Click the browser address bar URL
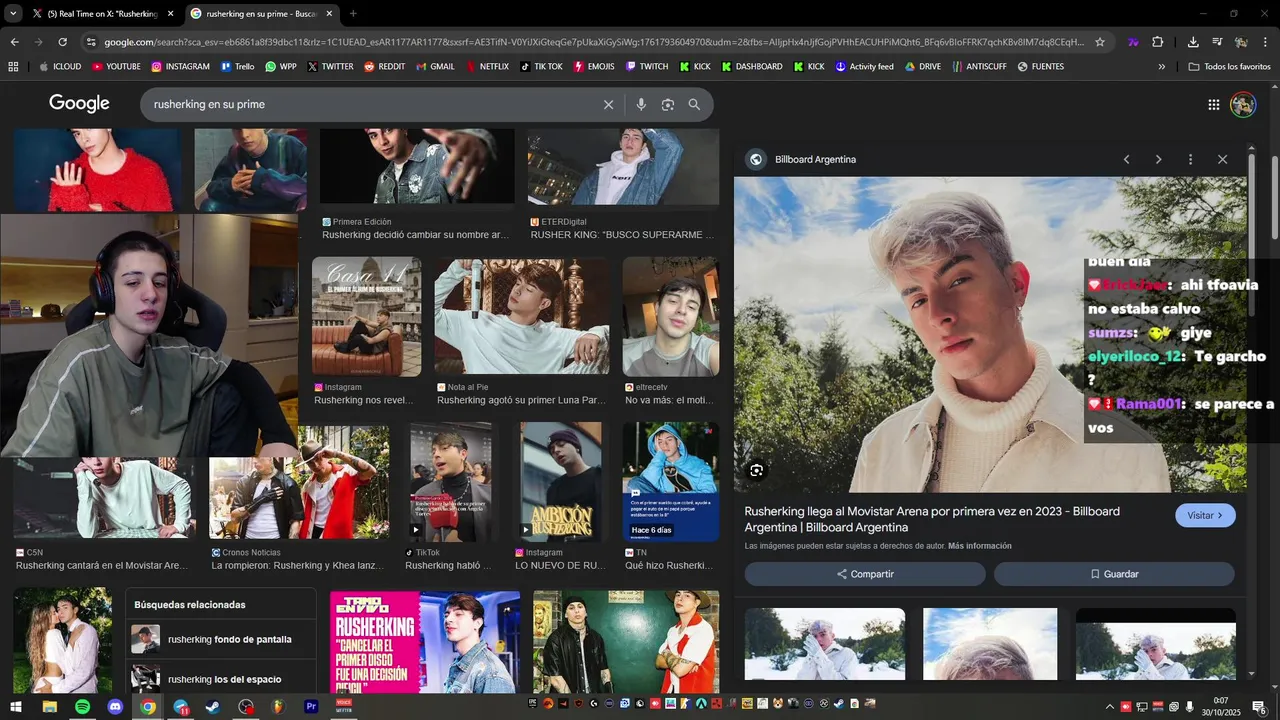The height and width of the screenshot is (720, 1280). [594, 42]
